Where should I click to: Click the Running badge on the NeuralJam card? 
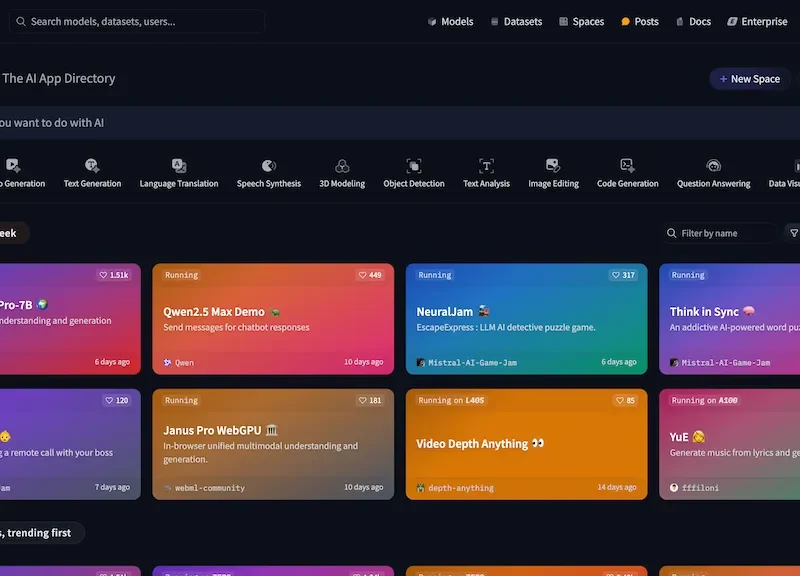[x=435, y=275]
